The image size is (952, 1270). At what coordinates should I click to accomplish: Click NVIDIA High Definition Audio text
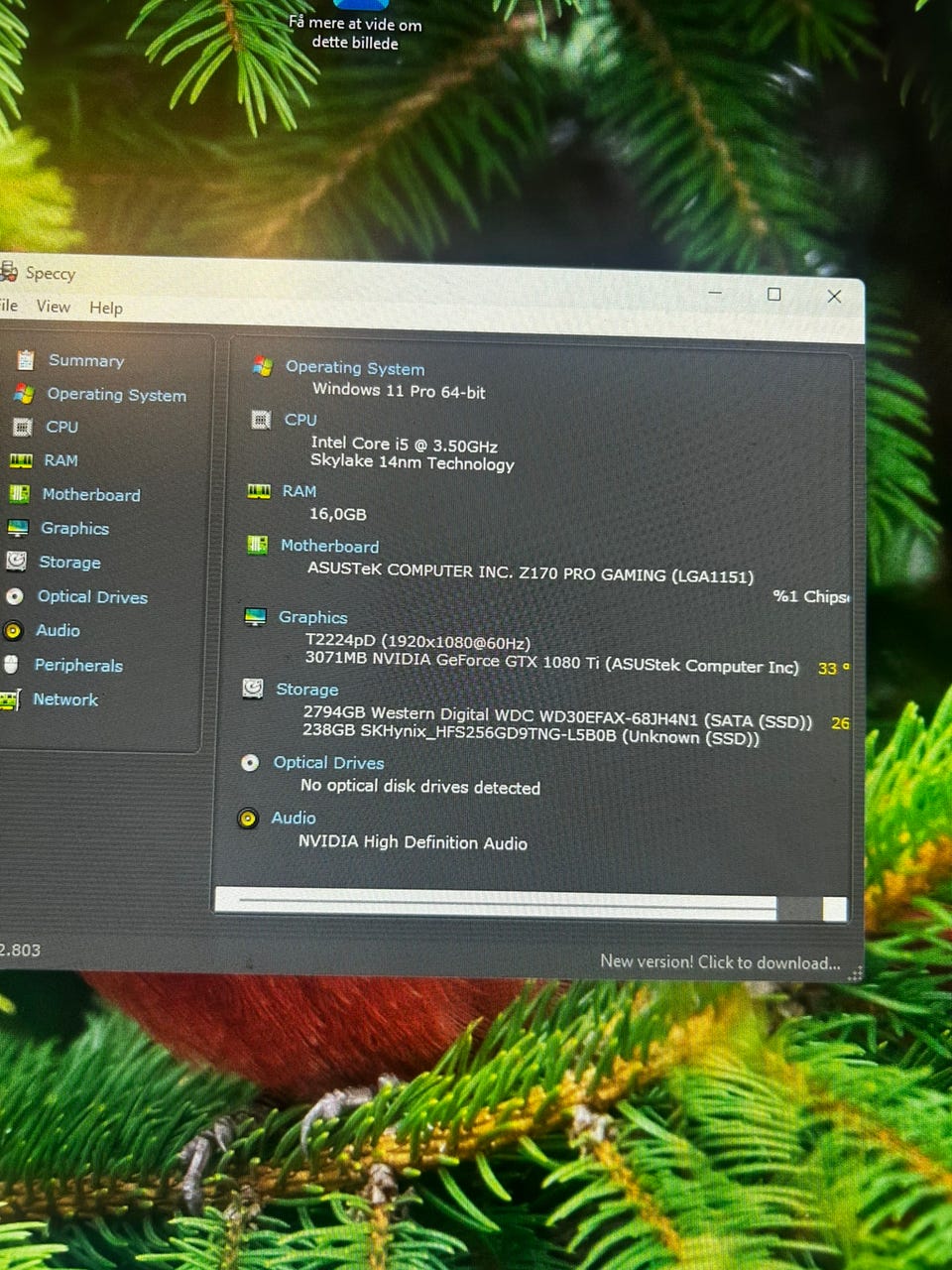tap(413, 842)
